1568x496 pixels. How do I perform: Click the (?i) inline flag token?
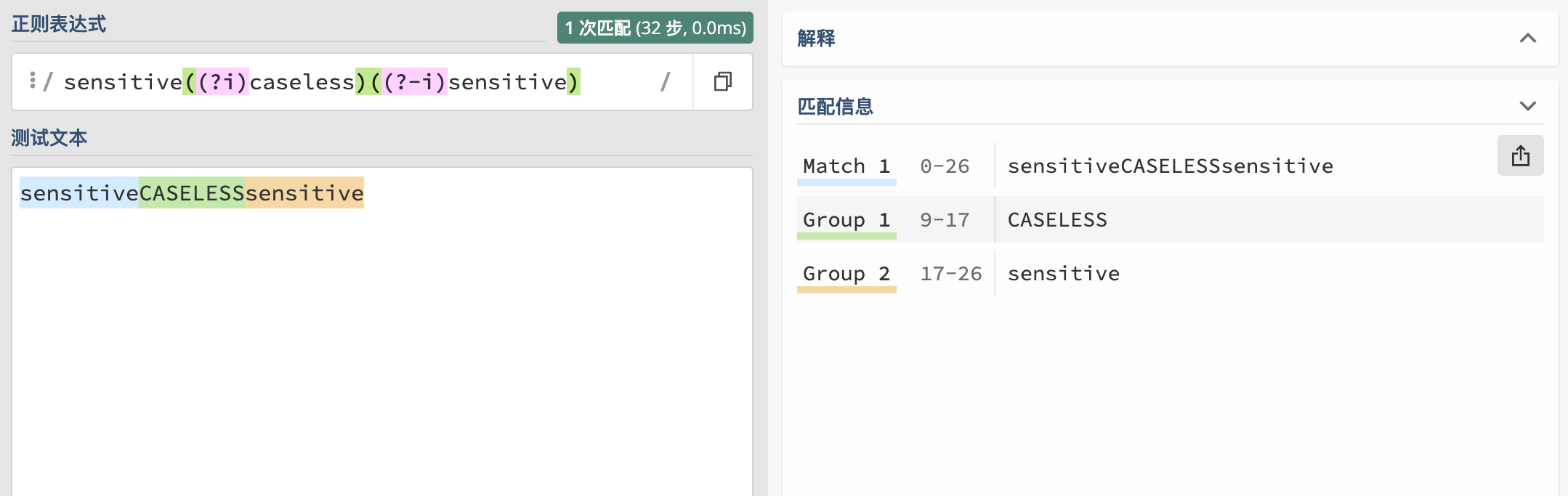click(223, 82)
